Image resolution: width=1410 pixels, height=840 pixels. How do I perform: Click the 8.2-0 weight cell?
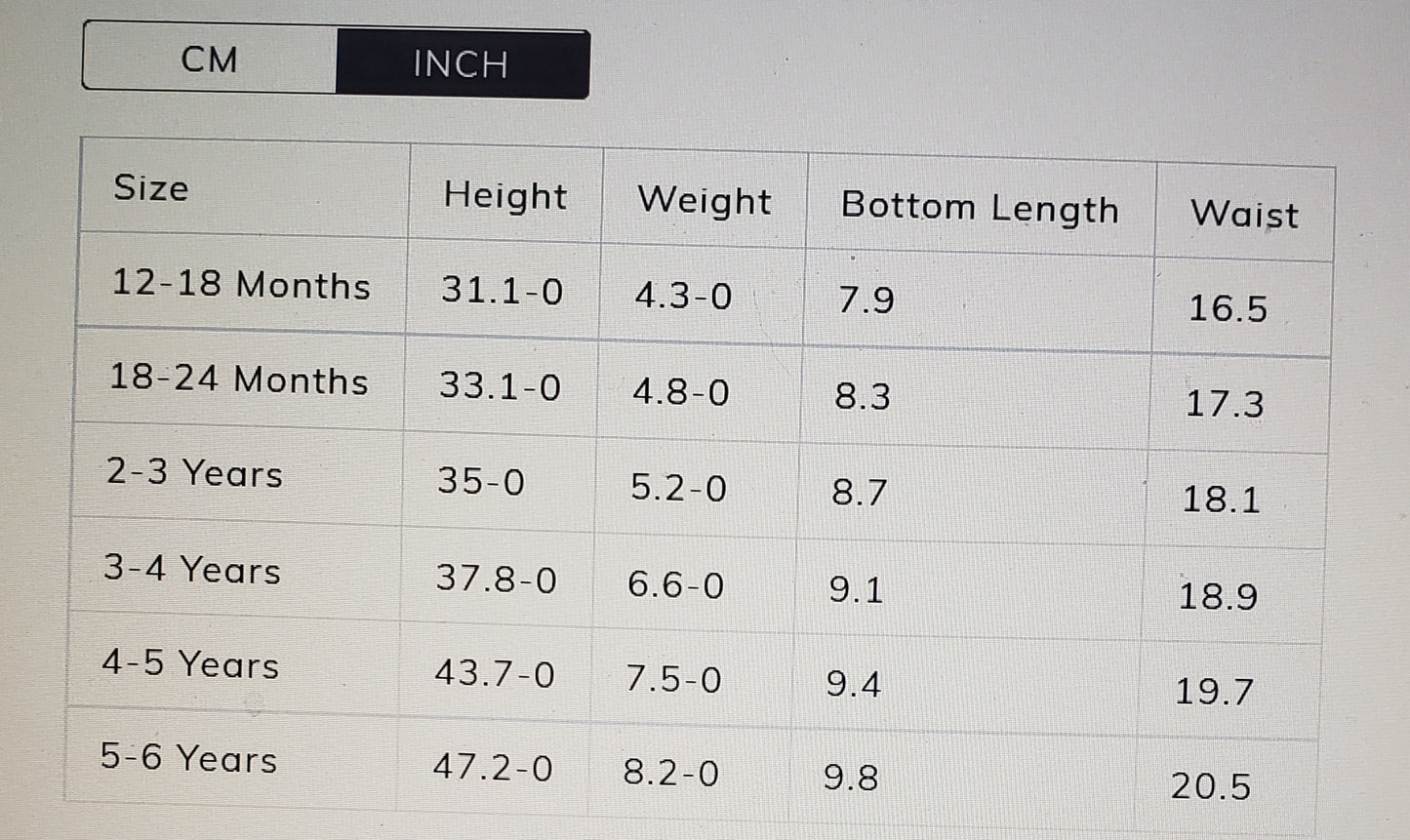tap(671, 773)
